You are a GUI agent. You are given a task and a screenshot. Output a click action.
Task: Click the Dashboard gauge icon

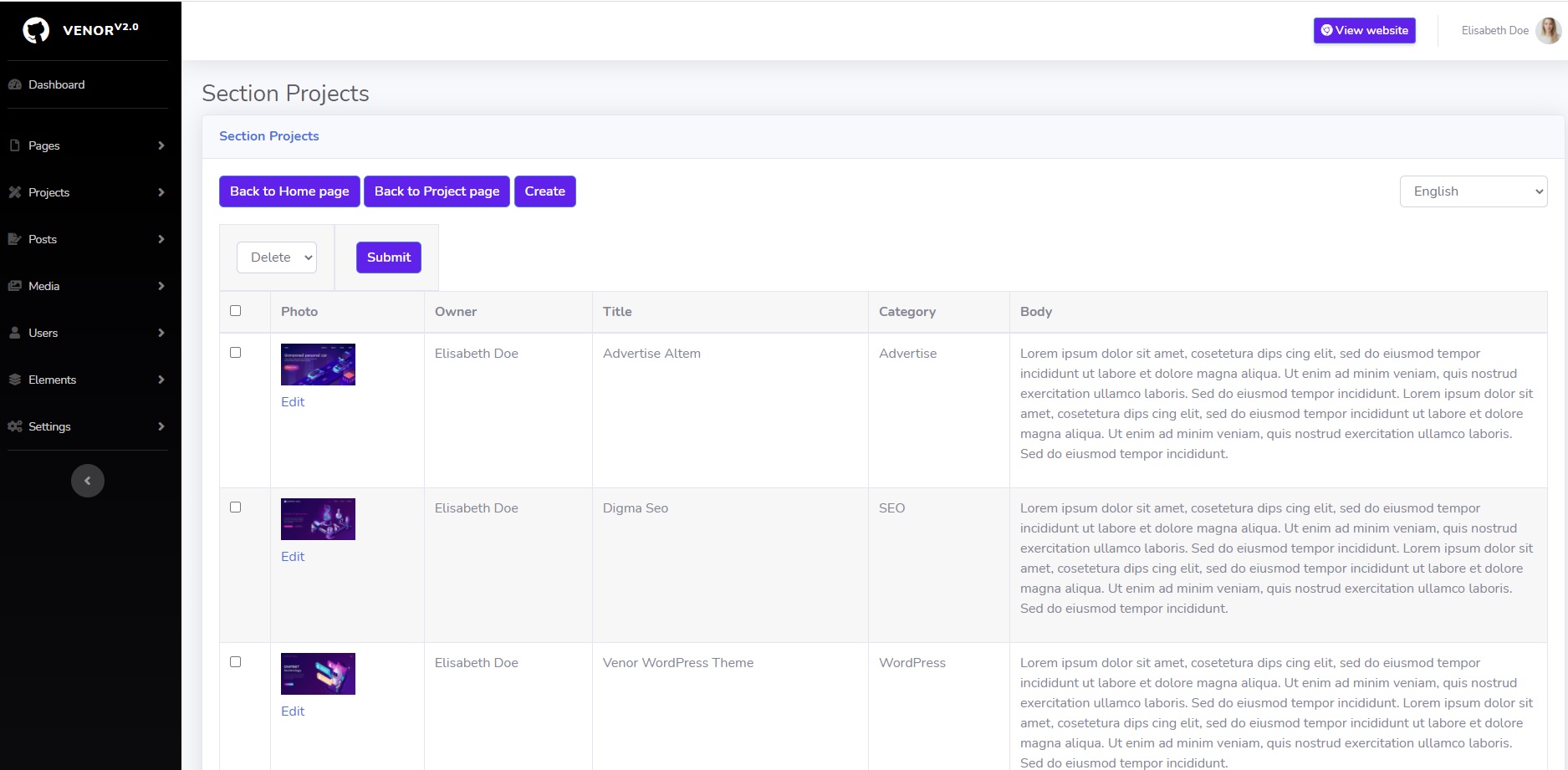click(x=15, y=84)
